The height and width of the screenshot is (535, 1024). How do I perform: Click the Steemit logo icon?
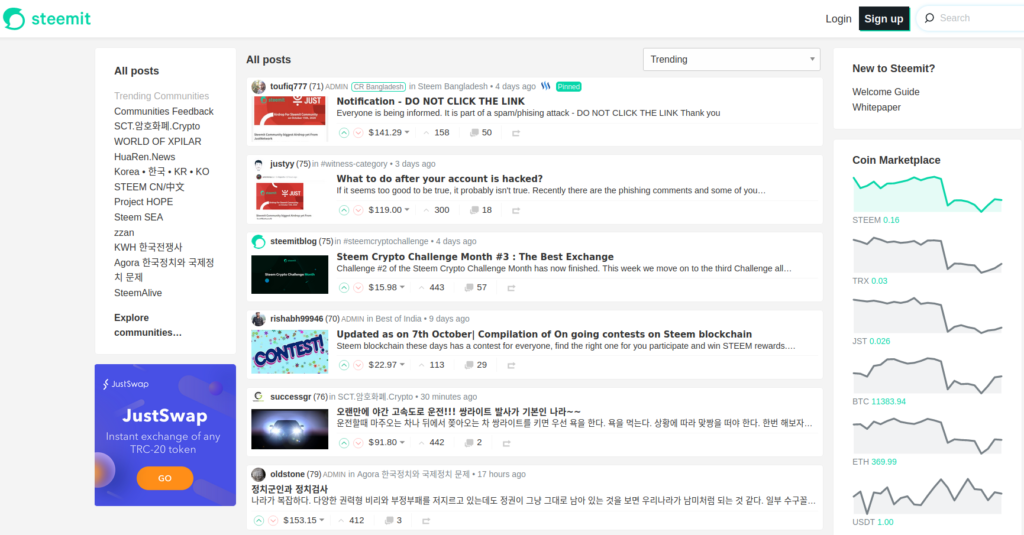click(14, 18)
